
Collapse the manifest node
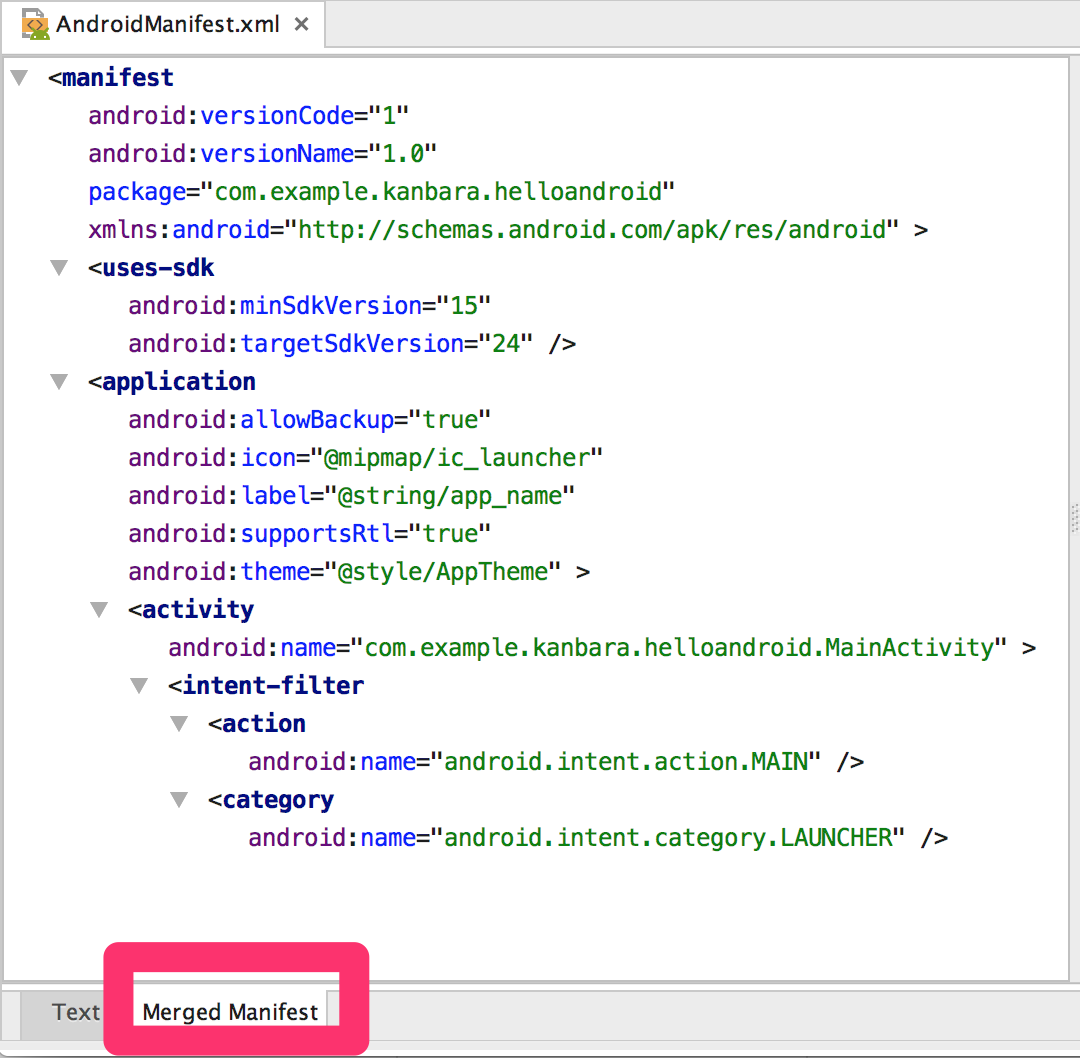pyautogui.click(x=19, y=77)
